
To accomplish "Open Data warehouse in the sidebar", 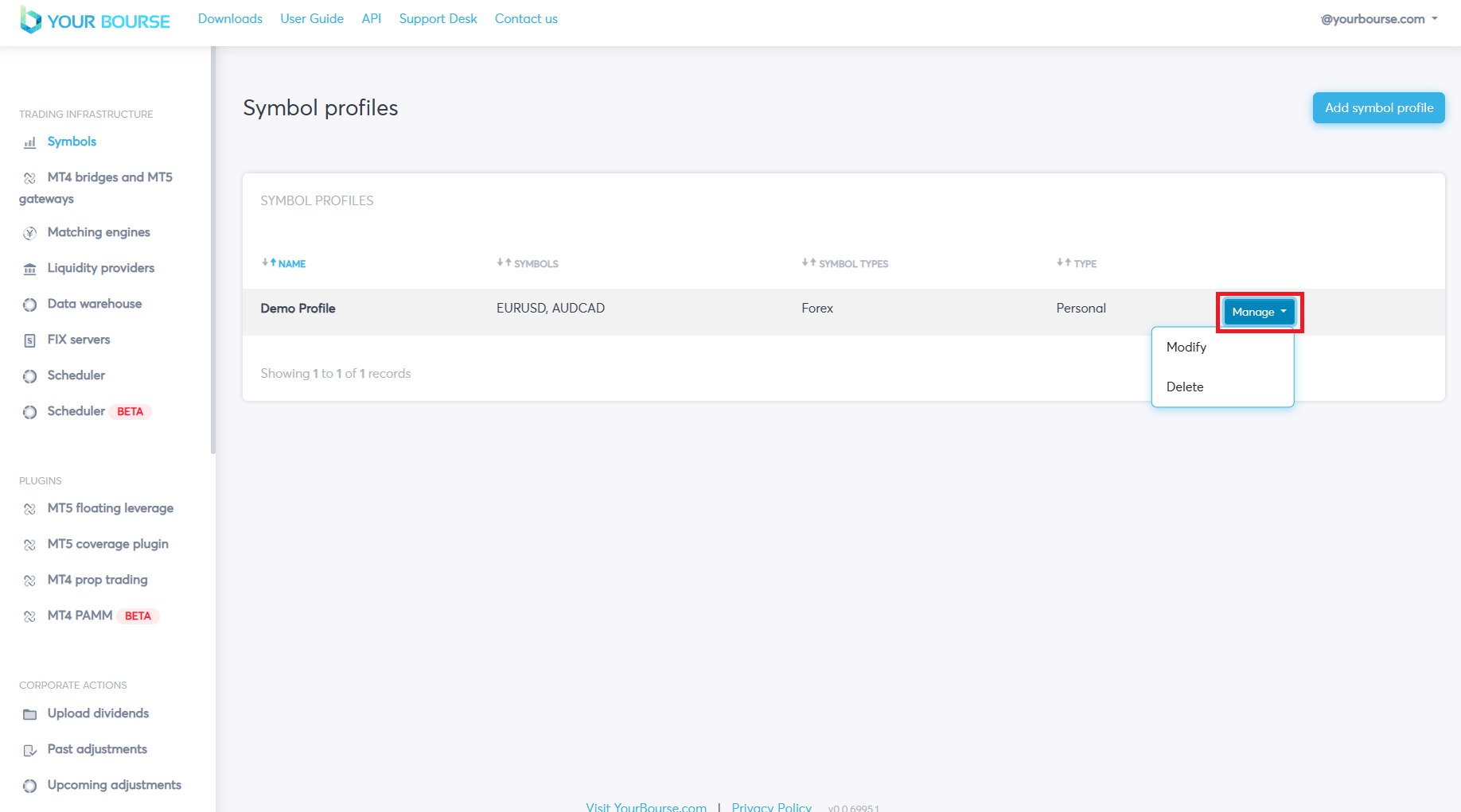I will click(95, 304).
